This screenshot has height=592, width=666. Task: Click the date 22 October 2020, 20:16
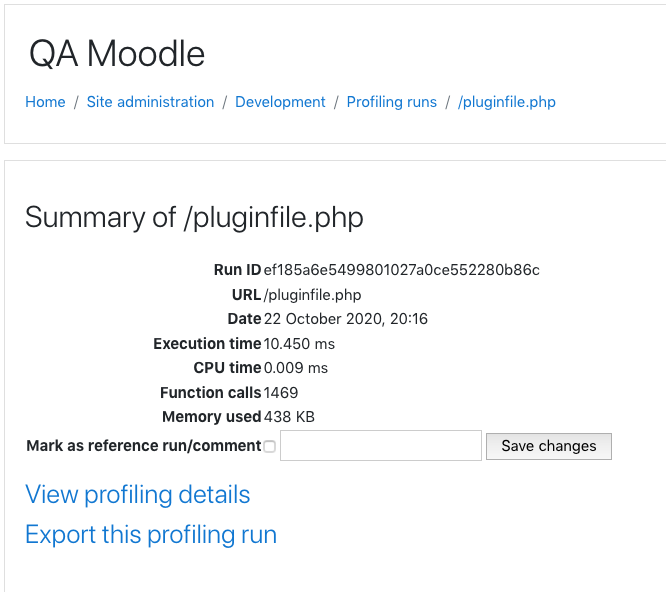pyautogui.click(x=346, y=319)
